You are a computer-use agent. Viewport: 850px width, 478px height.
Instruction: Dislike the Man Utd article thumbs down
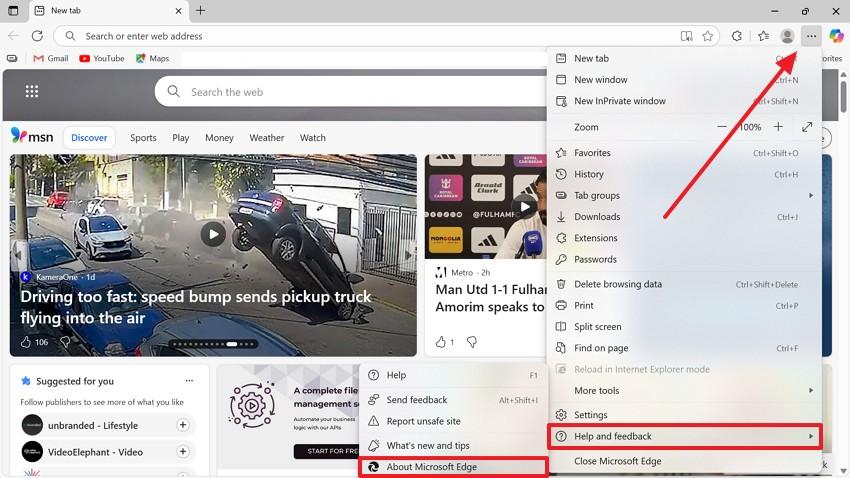(x=472, y=342)
